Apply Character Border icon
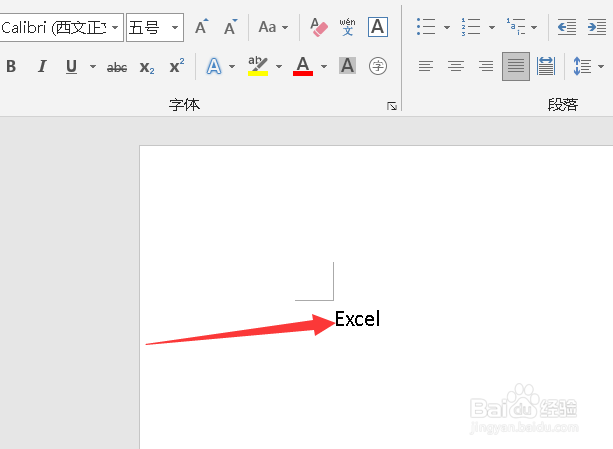 [378, 27]
